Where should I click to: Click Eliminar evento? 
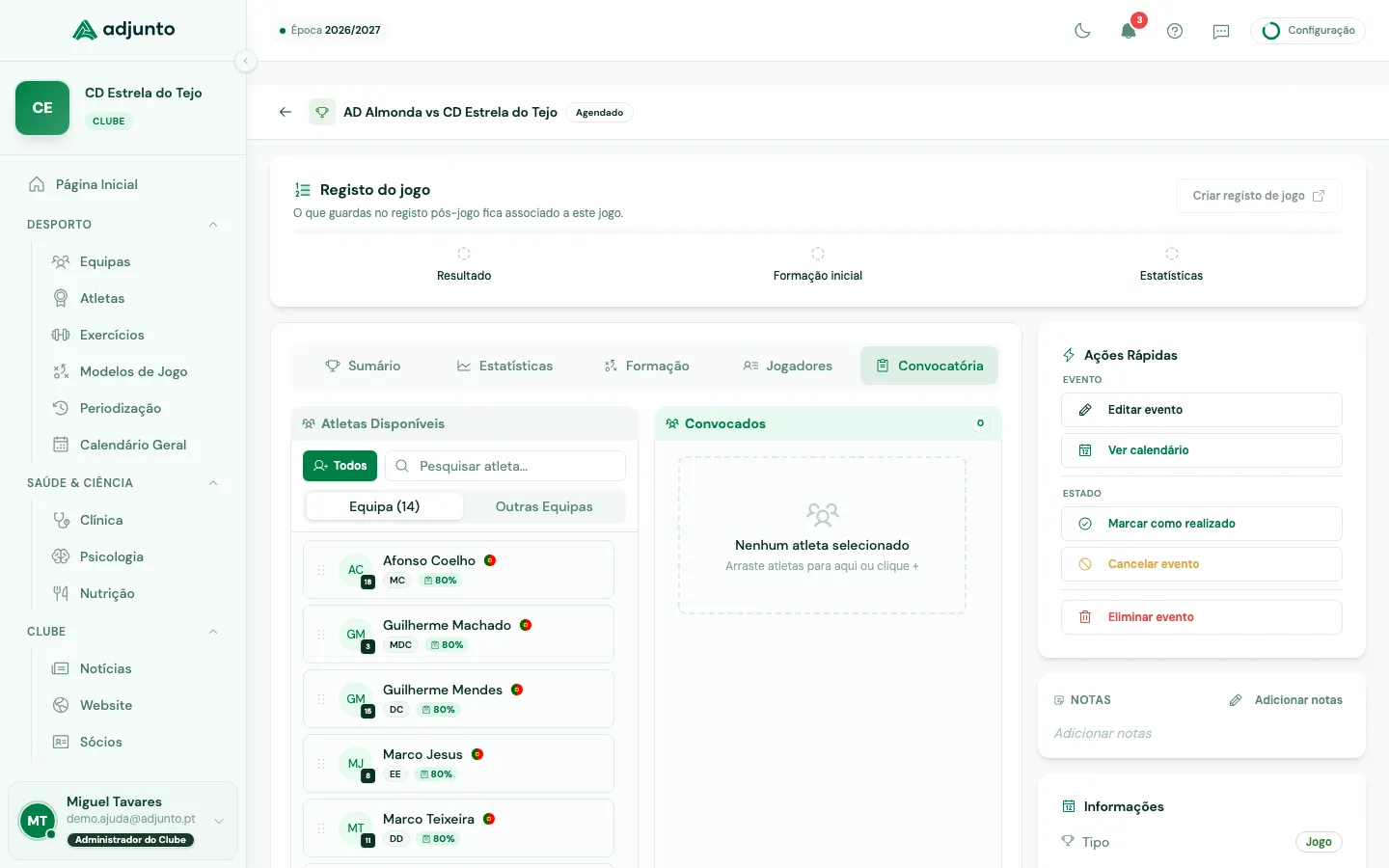click(1202, 617)
